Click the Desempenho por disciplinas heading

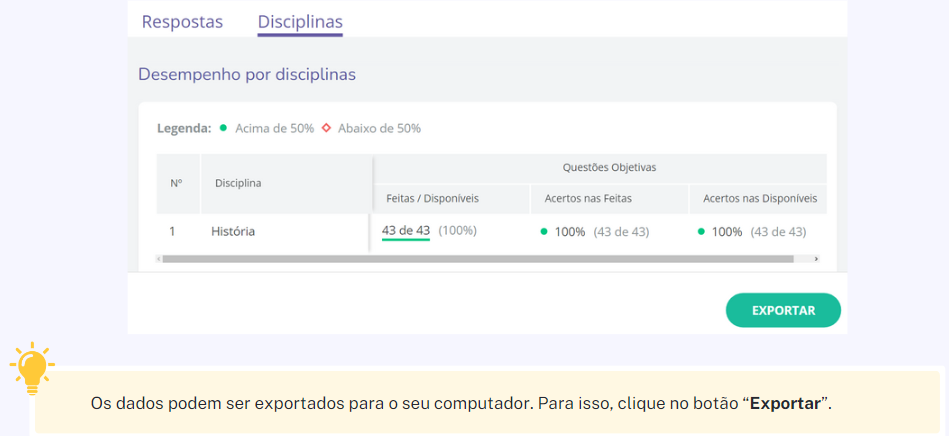247,74
